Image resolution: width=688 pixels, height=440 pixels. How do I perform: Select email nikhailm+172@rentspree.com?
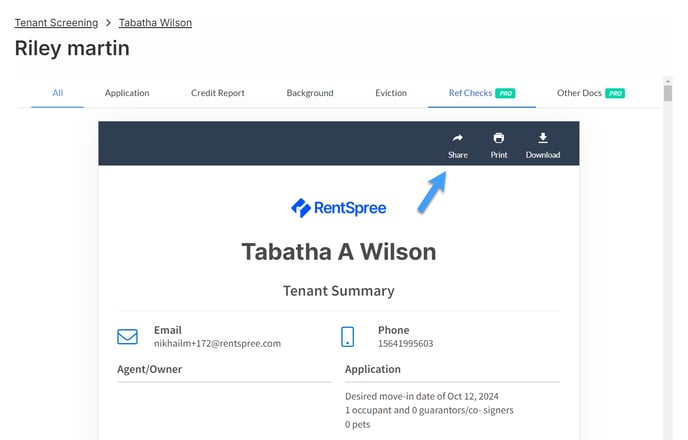click(217, 343)
